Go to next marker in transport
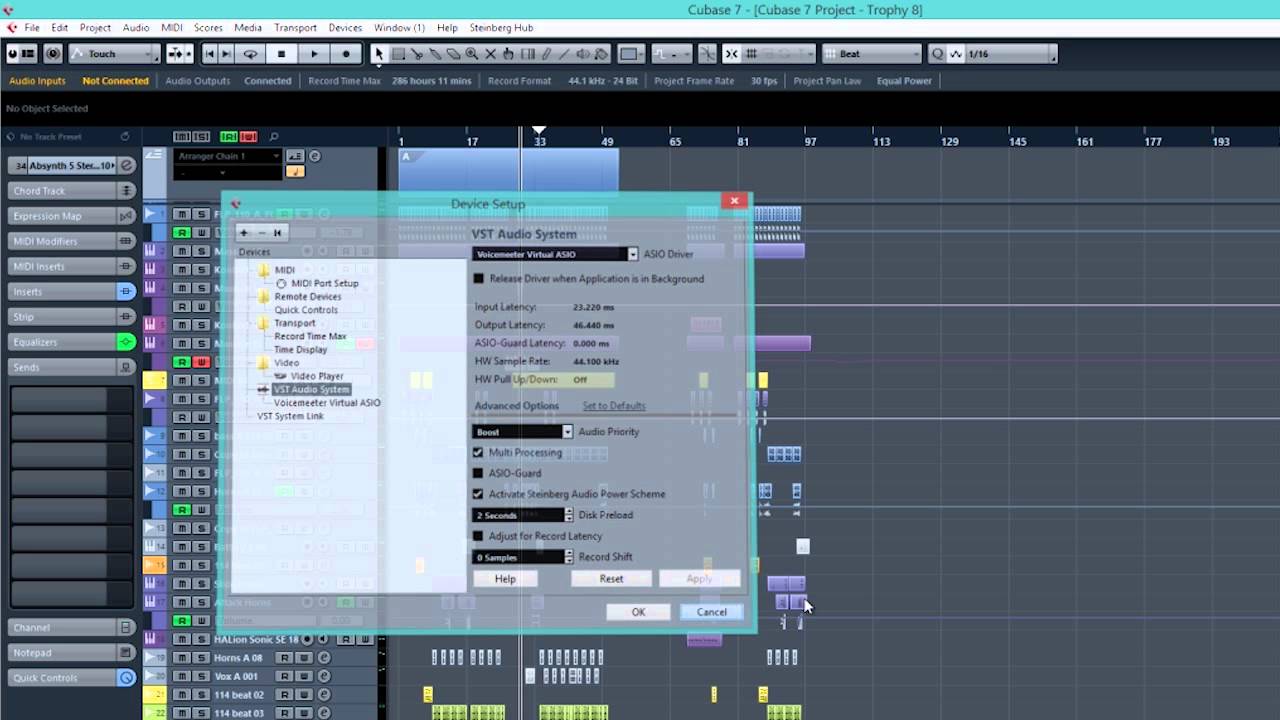The width and height of the screenshot is (1280, 720). click(226, 54)
